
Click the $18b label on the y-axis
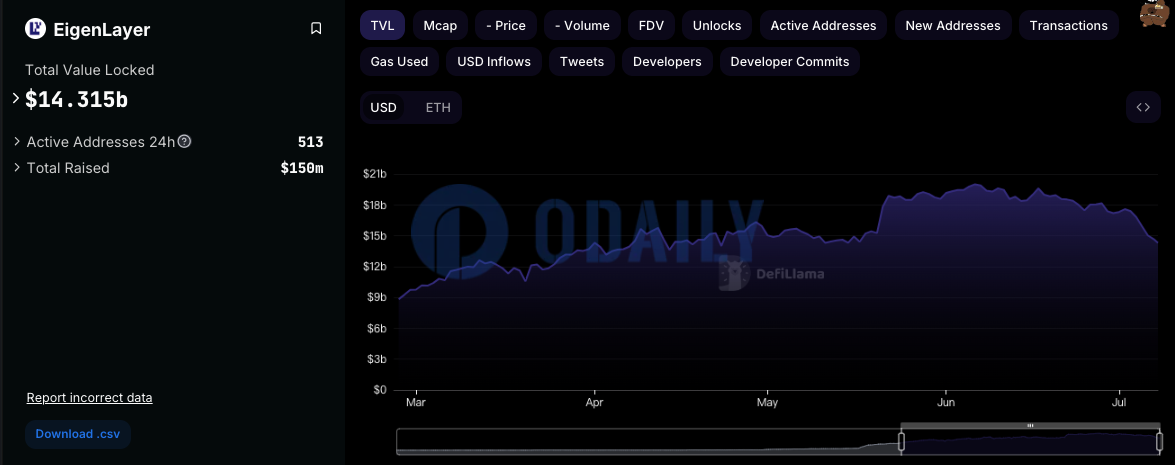[375, 205]
